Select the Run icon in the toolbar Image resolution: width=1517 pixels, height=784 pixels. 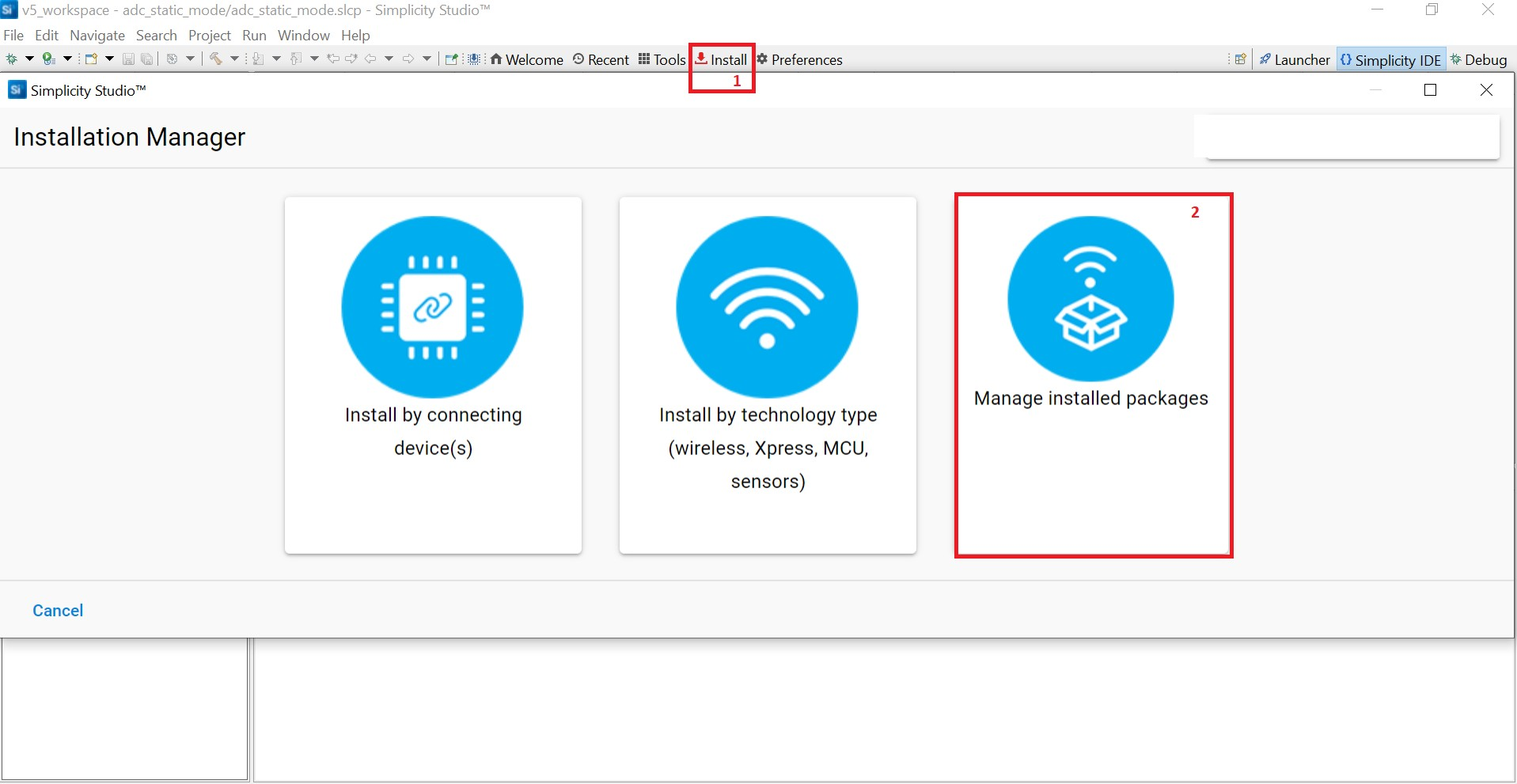coord(49,58)
